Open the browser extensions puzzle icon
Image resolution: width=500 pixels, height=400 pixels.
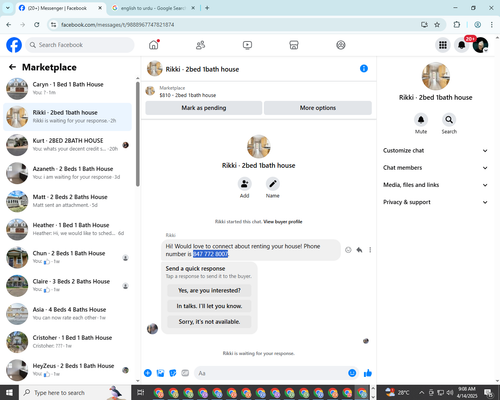click(457, 25)
